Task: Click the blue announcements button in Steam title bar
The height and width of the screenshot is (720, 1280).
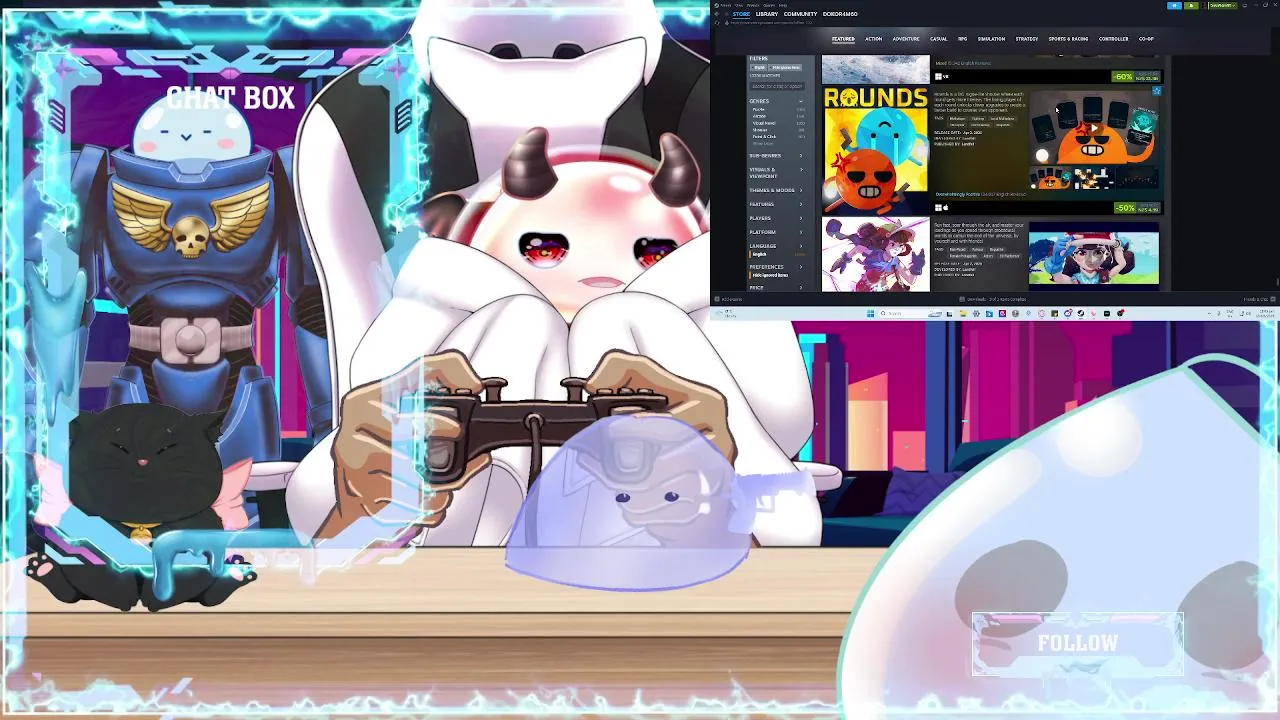Action: click(1174, 6)
